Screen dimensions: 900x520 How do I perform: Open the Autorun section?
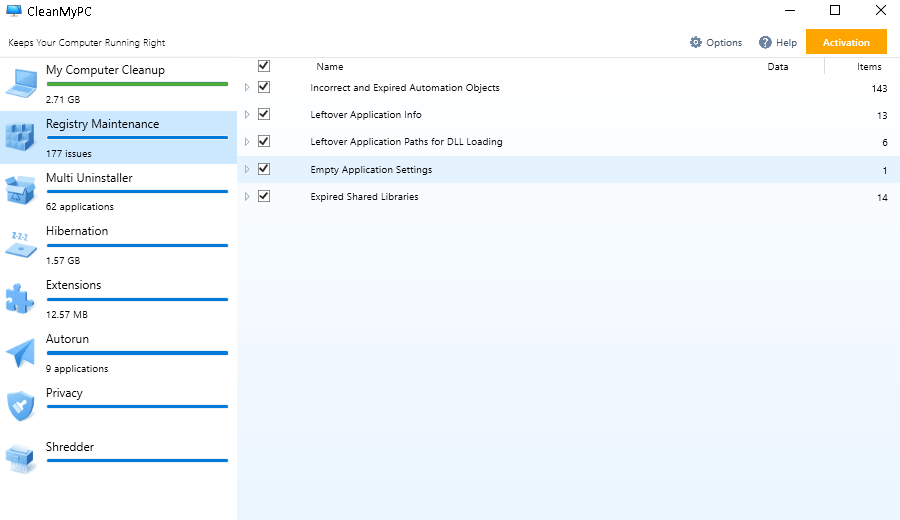coord(118,353)
